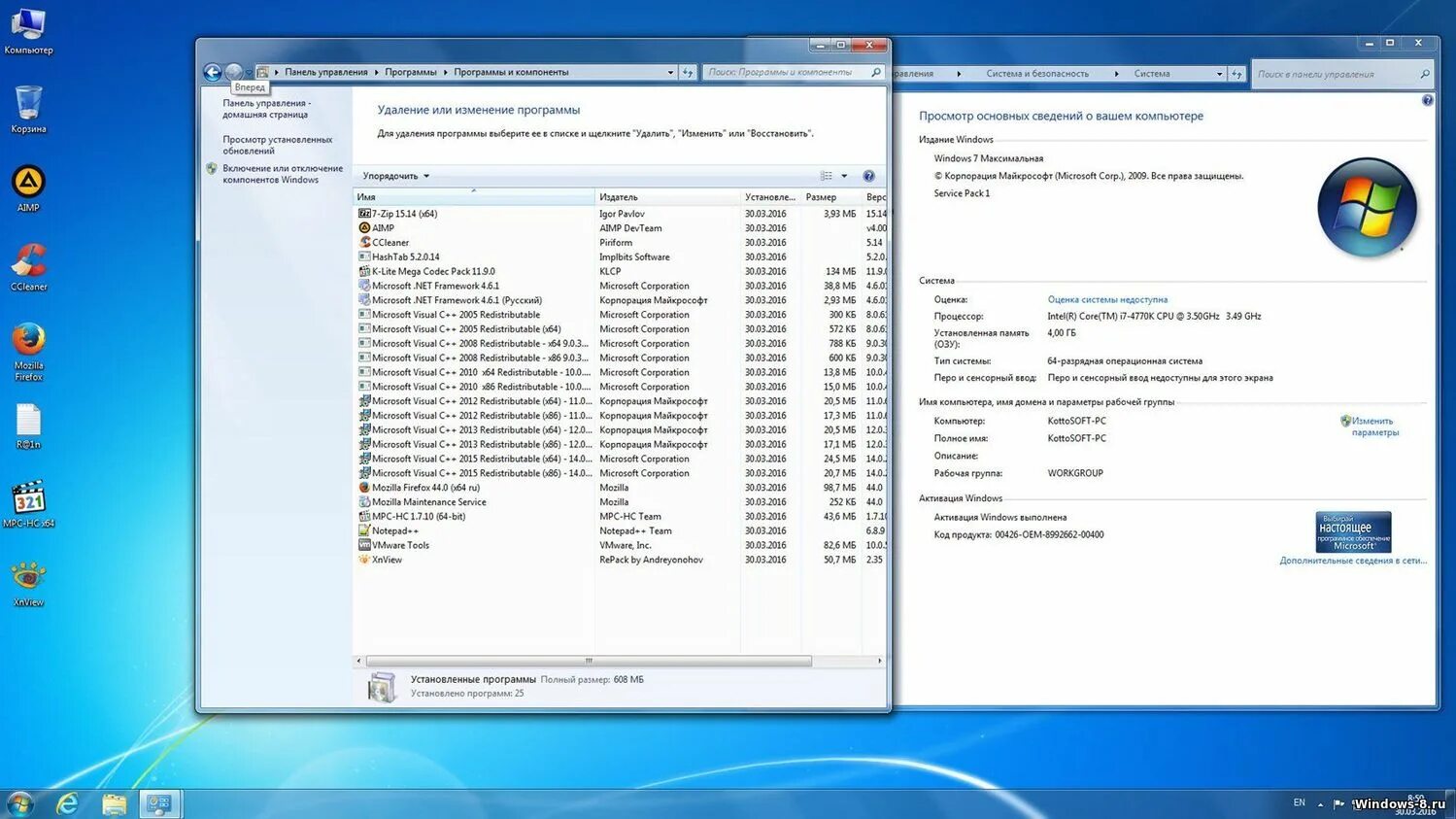
Task: Click the genuine Microsoft software badge
Action: [1353, 532]
